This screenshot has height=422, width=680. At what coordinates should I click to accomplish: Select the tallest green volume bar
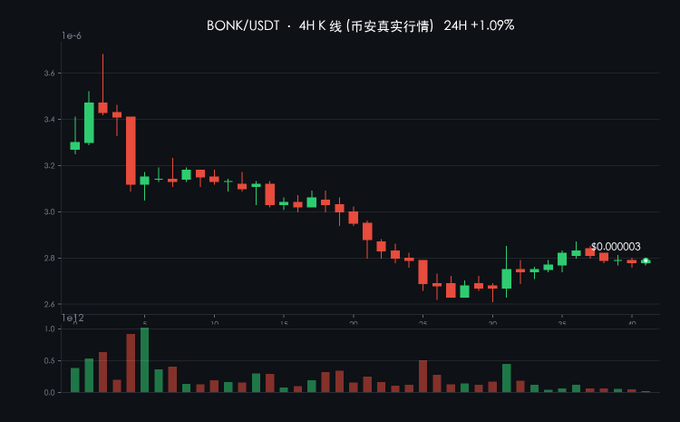[x=145, y=360]
